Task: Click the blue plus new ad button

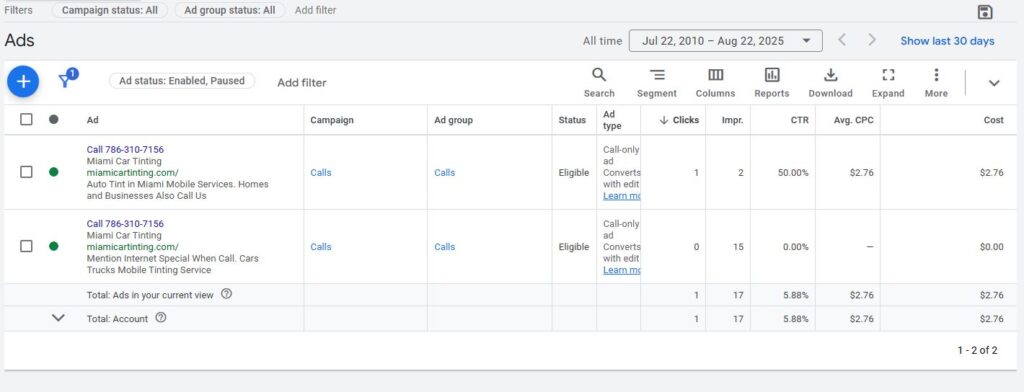Action: click(24, 82)
